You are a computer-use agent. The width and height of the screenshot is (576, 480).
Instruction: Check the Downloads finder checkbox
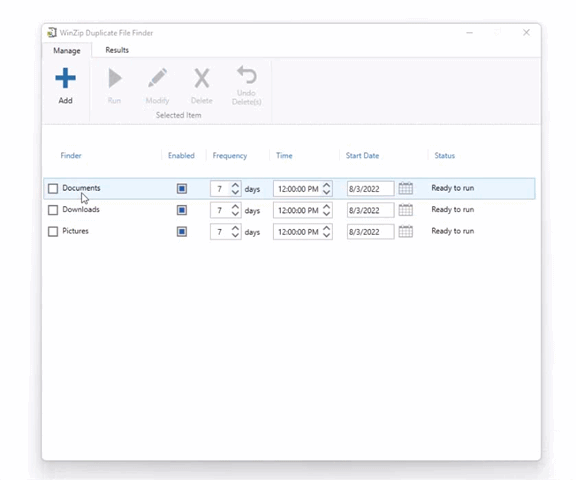click(53, 210)
